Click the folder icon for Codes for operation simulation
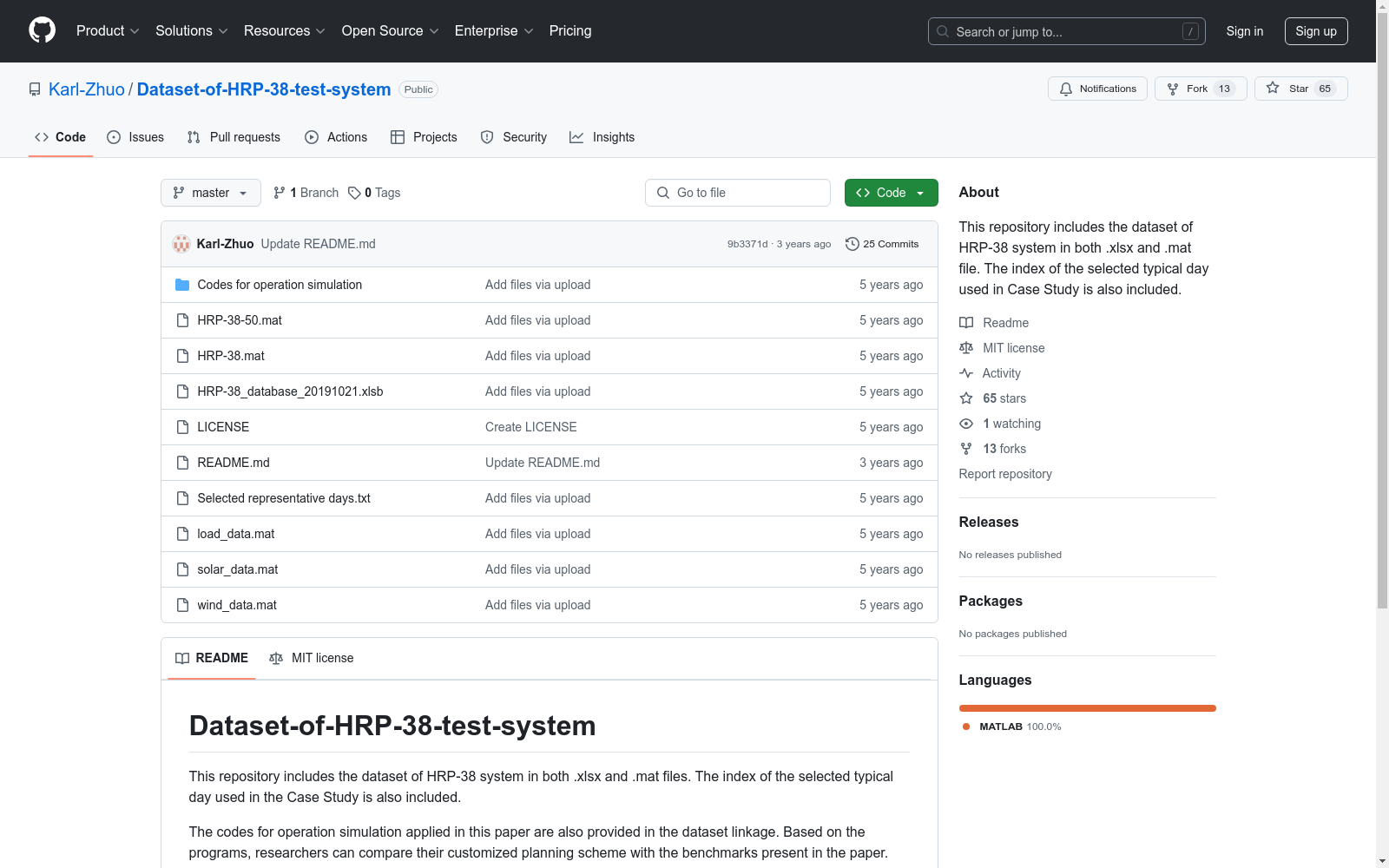This screenshot has width=1389, height=868. [x=182, y=285]
